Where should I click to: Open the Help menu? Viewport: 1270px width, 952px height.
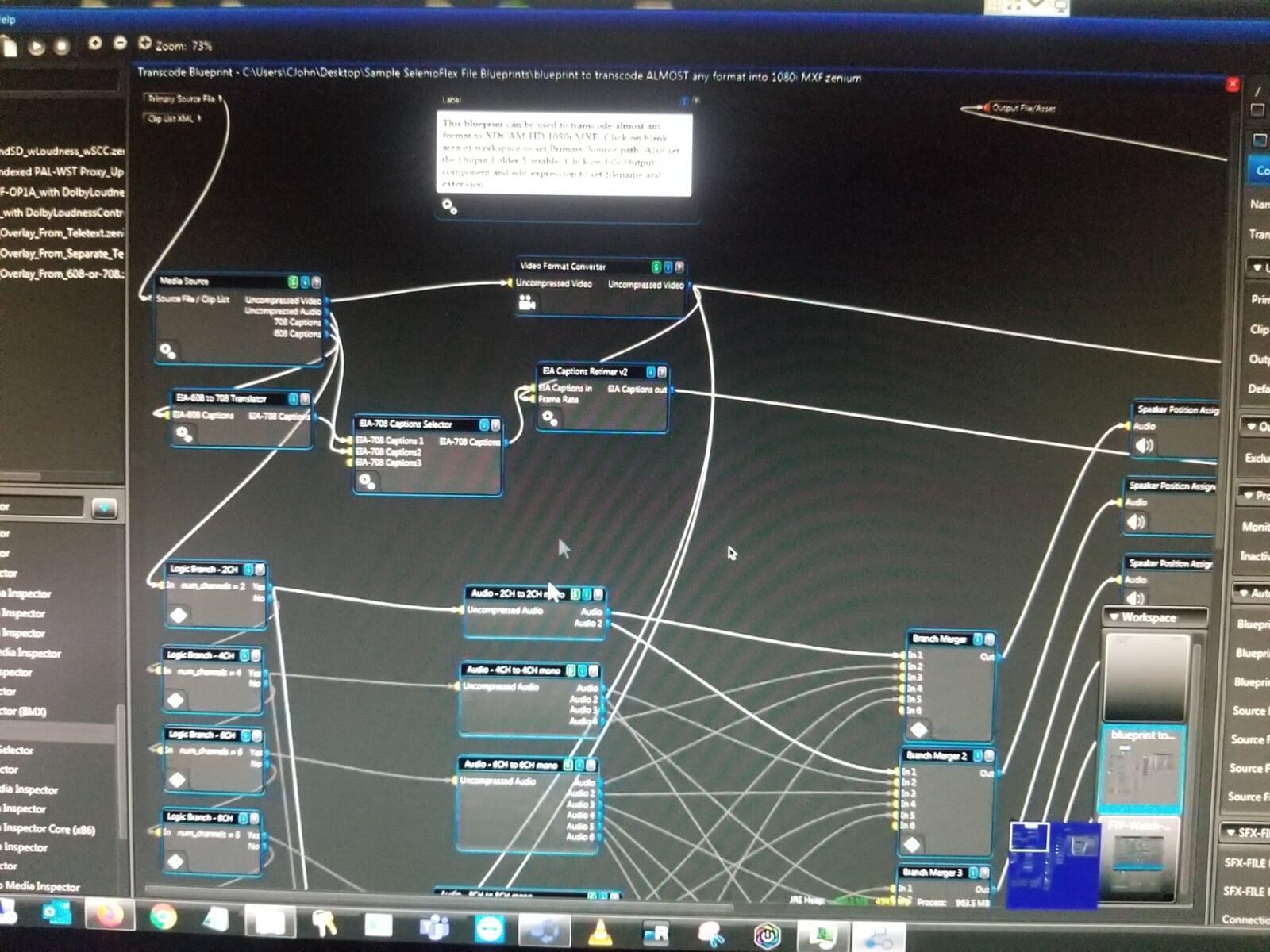tap(8, 20)
